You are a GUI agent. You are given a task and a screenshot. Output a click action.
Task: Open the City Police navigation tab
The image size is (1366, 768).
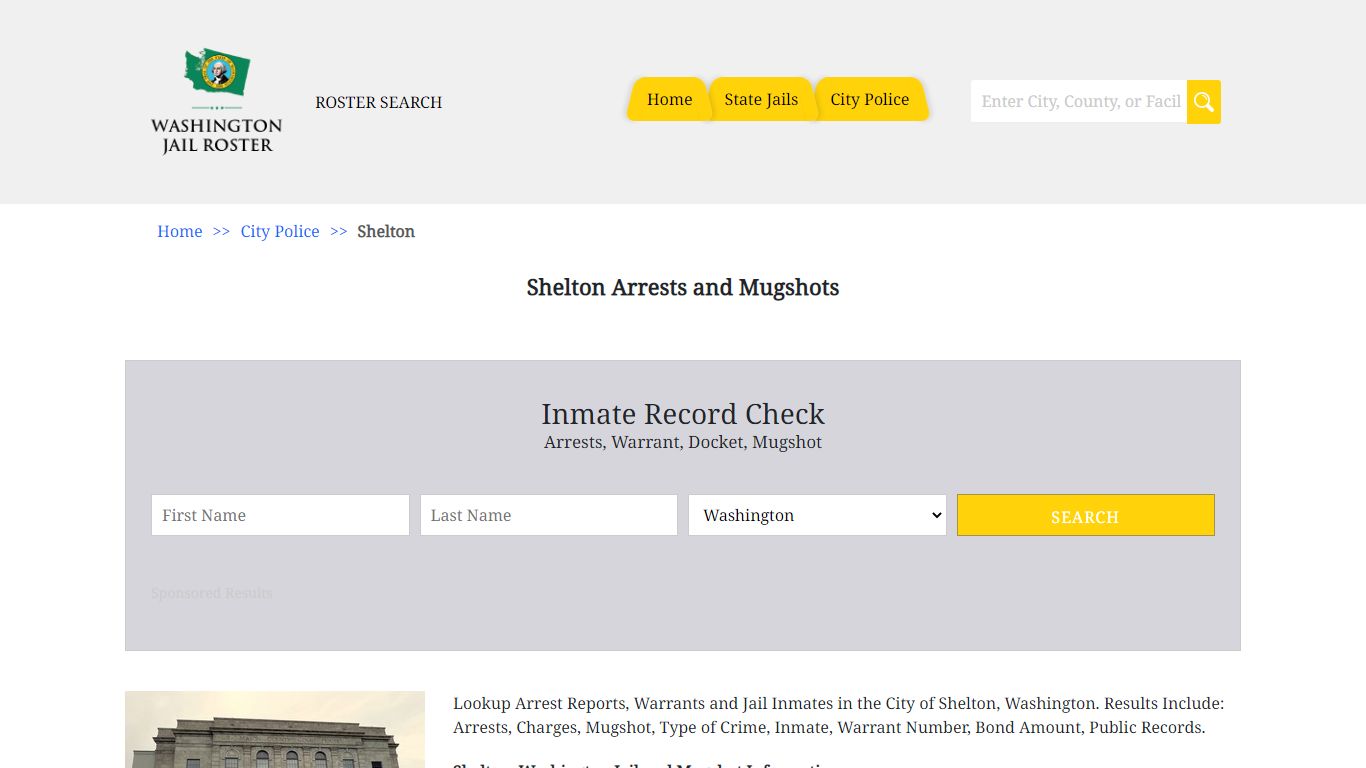click(x=870, y=99)
